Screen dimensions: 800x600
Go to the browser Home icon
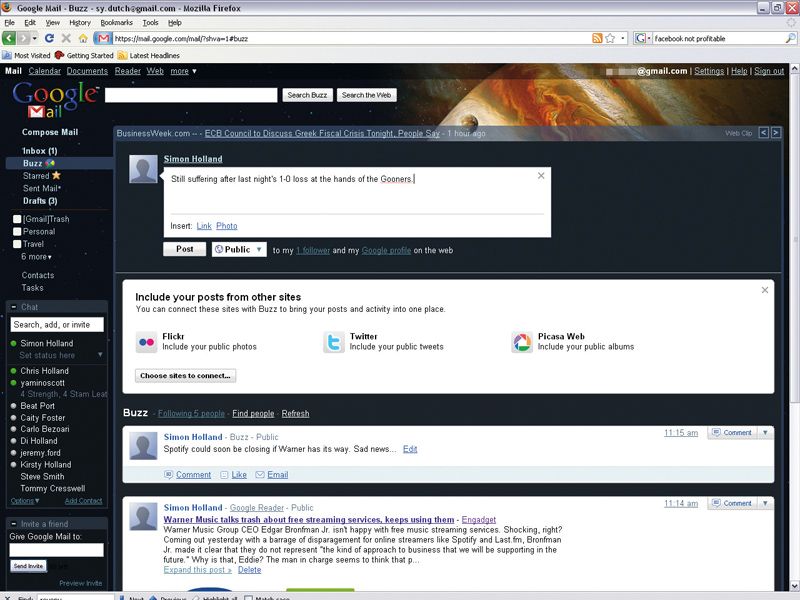83,38
